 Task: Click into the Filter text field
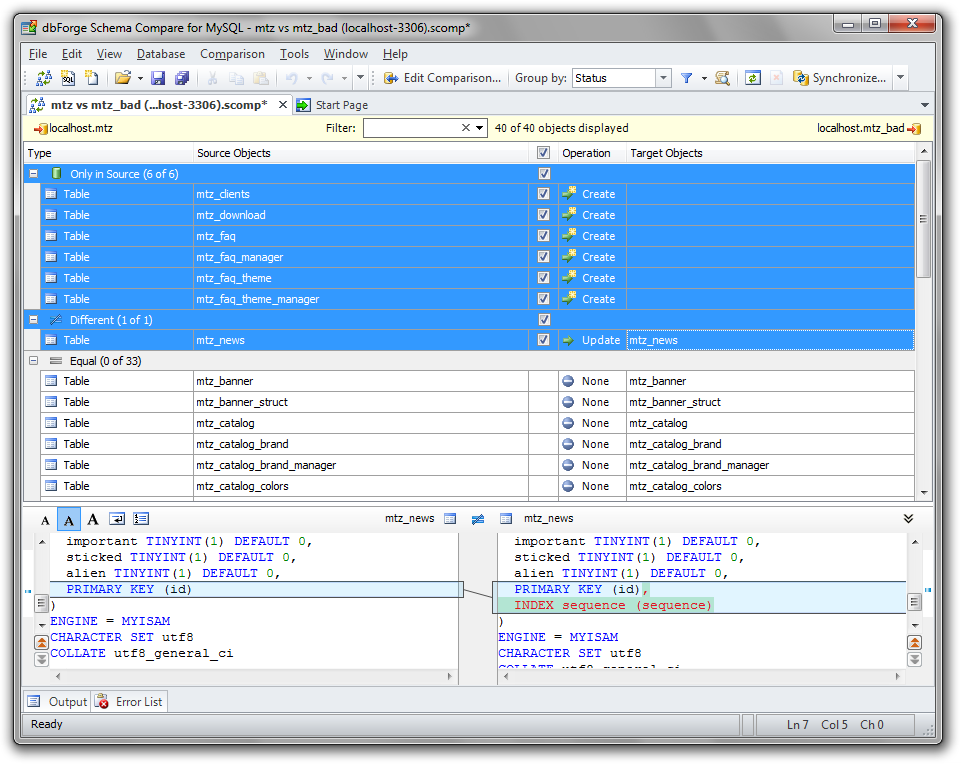click(x=412, y=128)
